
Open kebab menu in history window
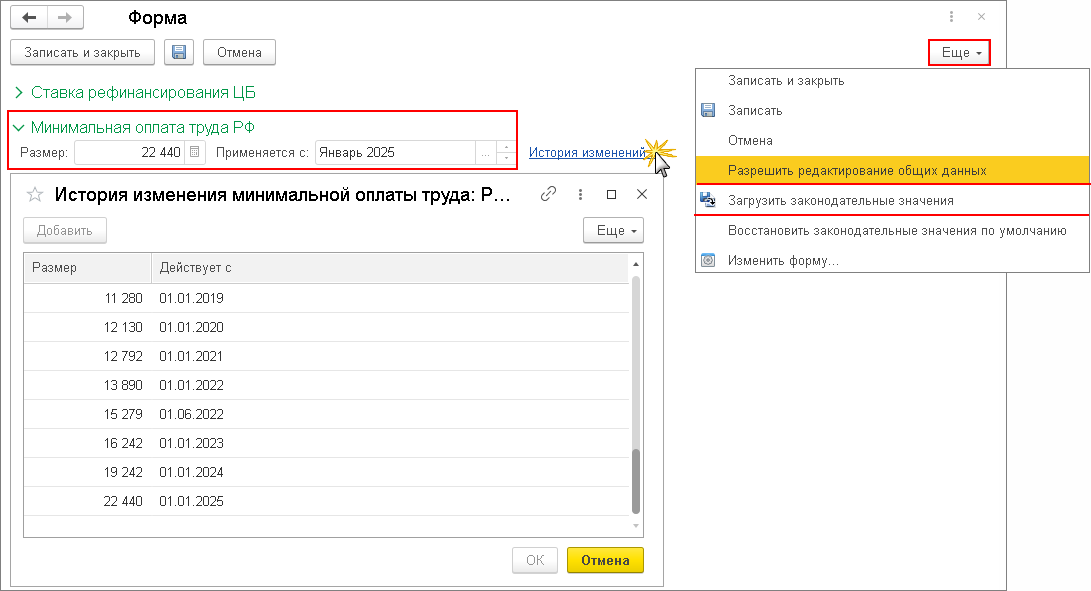(x=581, y=195)
